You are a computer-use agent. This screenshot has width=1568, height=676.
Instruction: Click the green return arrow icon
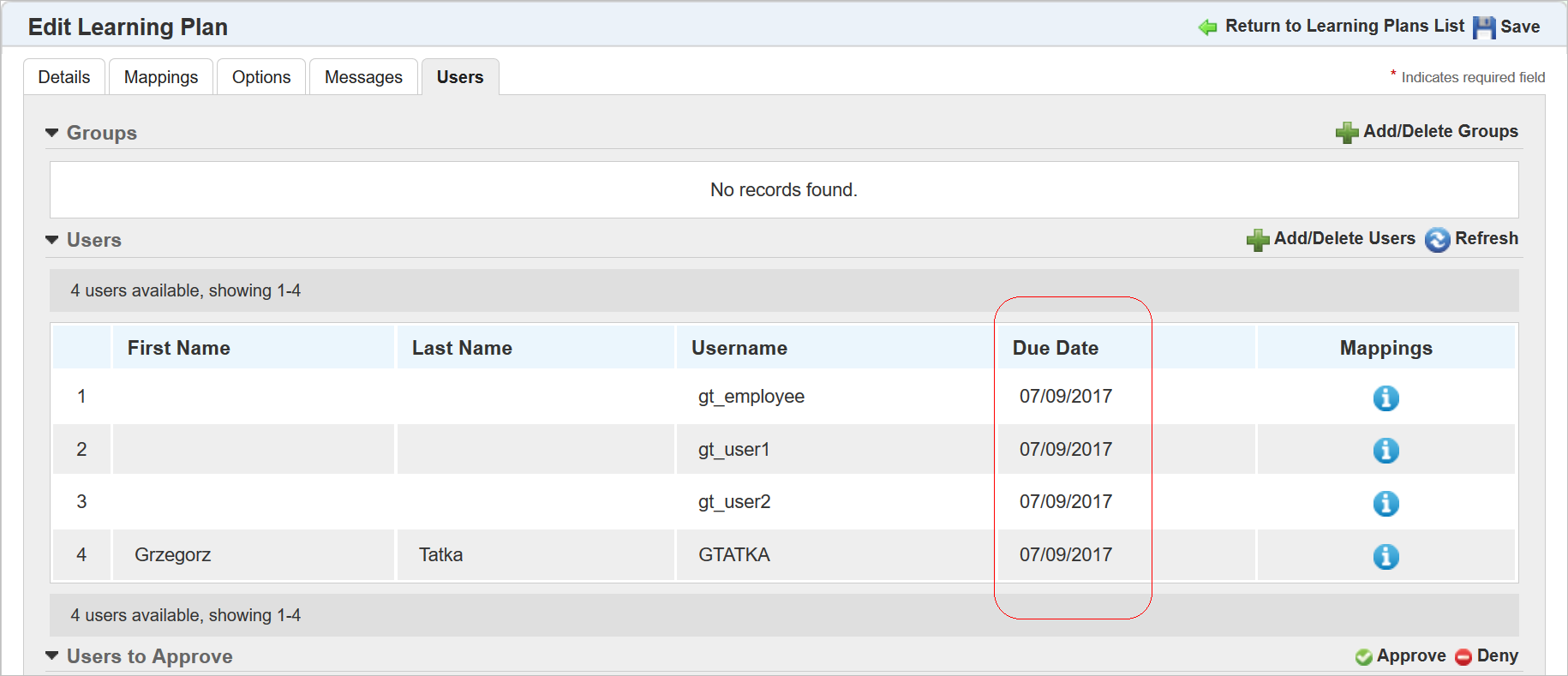(x=1207, y=27)
